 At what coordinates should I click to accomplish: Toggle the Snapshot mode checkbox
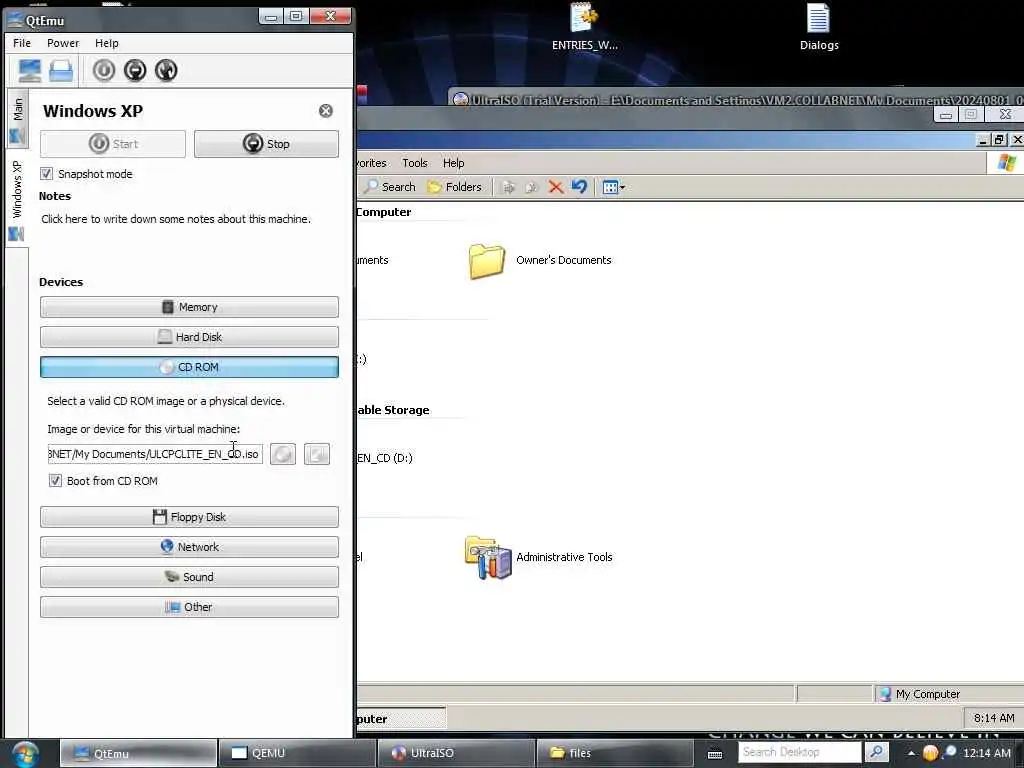click(x=46, y=174)
